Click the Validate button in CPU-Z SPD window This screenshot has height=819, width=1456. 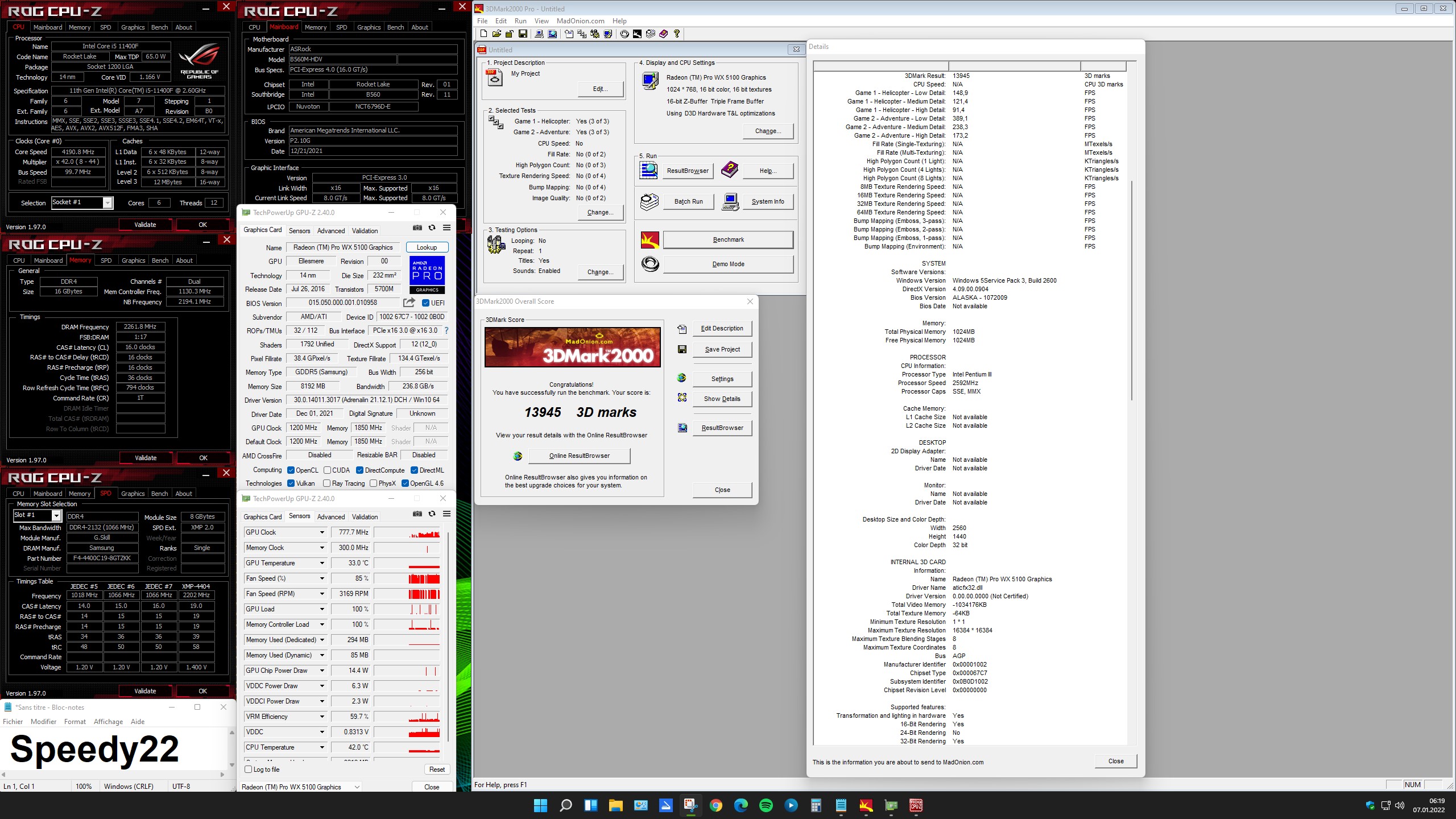point(145,691)
